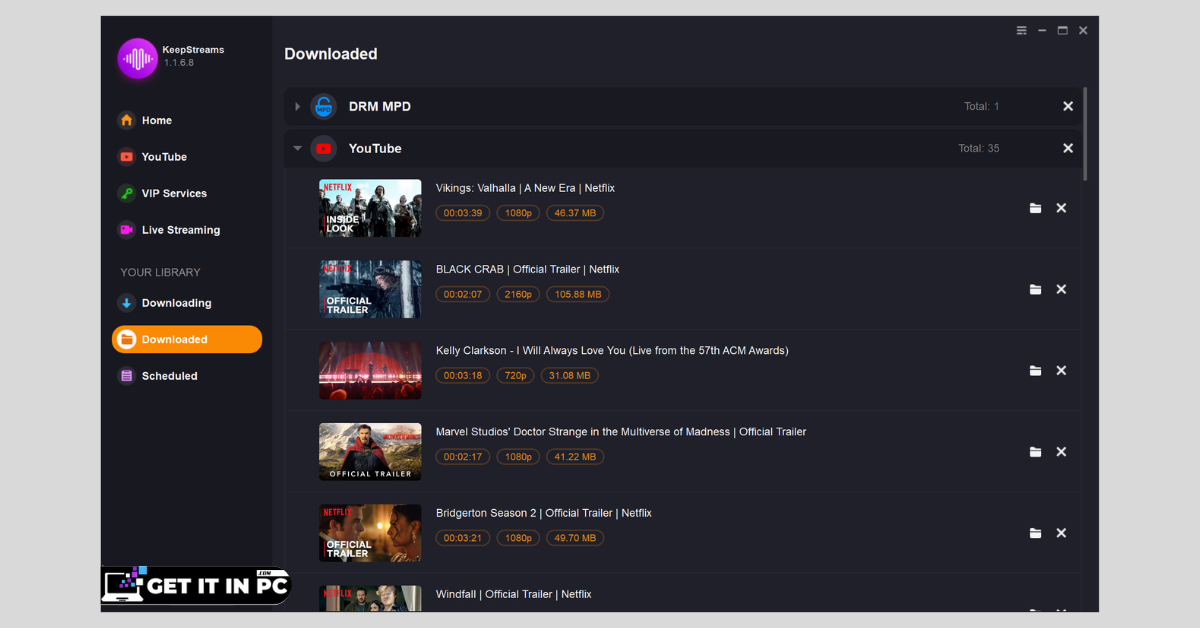Select the Downloaded library tab
Image resolution: width=1200 pixels, height=628 pixels.
187,339
